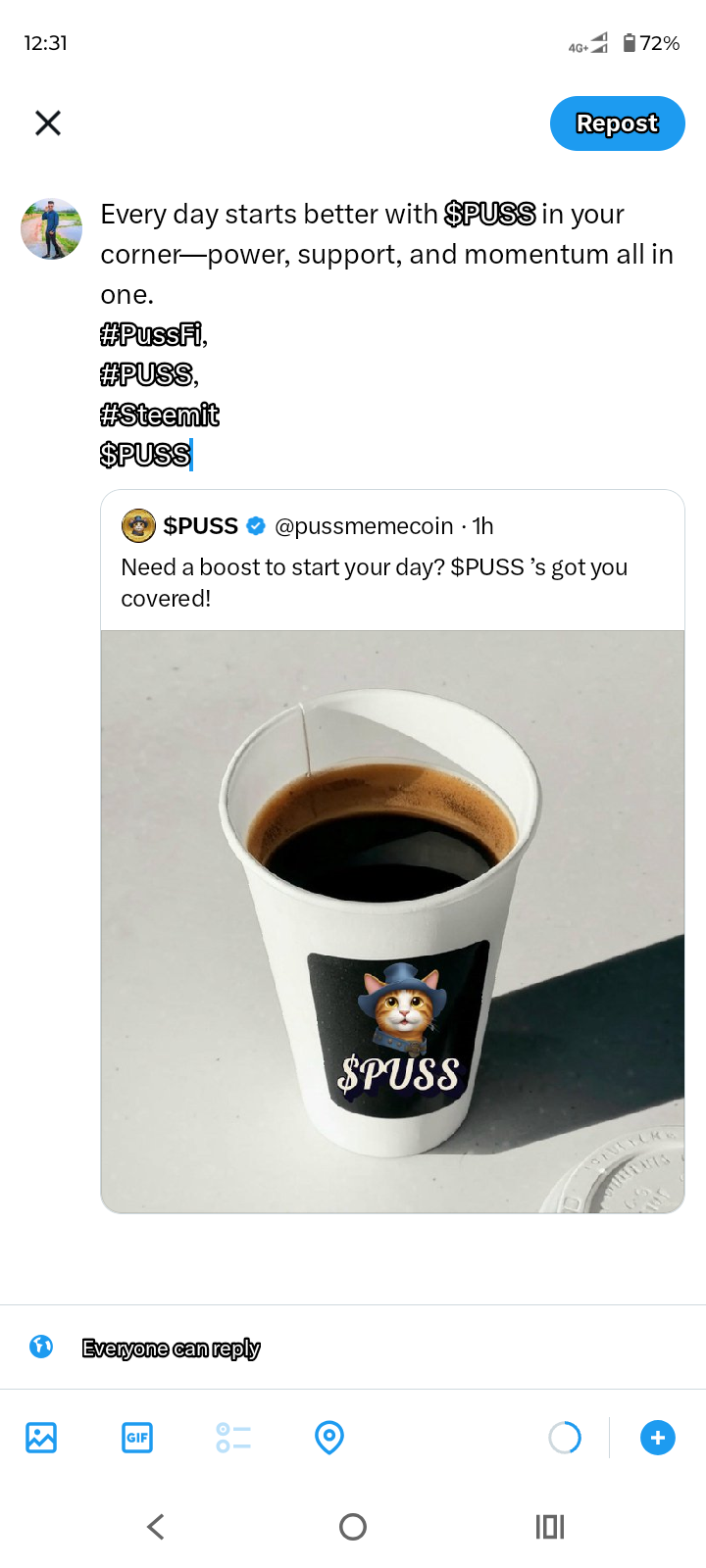The height and width of the screenshot is (1568, 706).
Task: Tap the globe icon beside reply setting
Action: pos(41,1347)
